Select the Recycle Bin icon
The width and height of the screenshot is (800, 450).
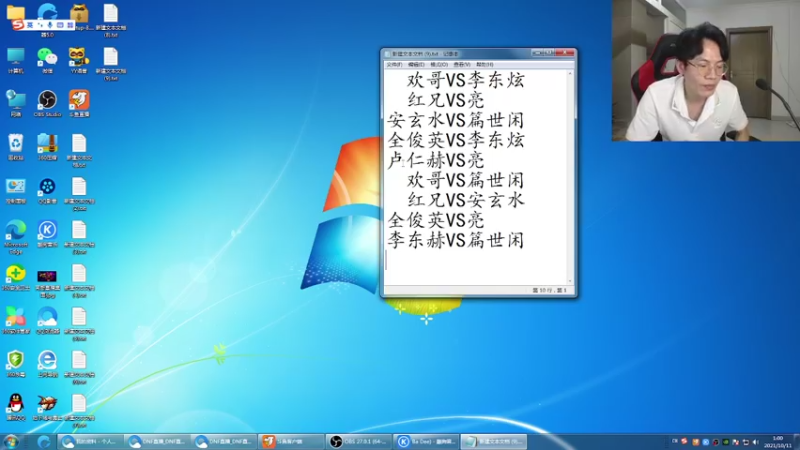tap(15, 147)
